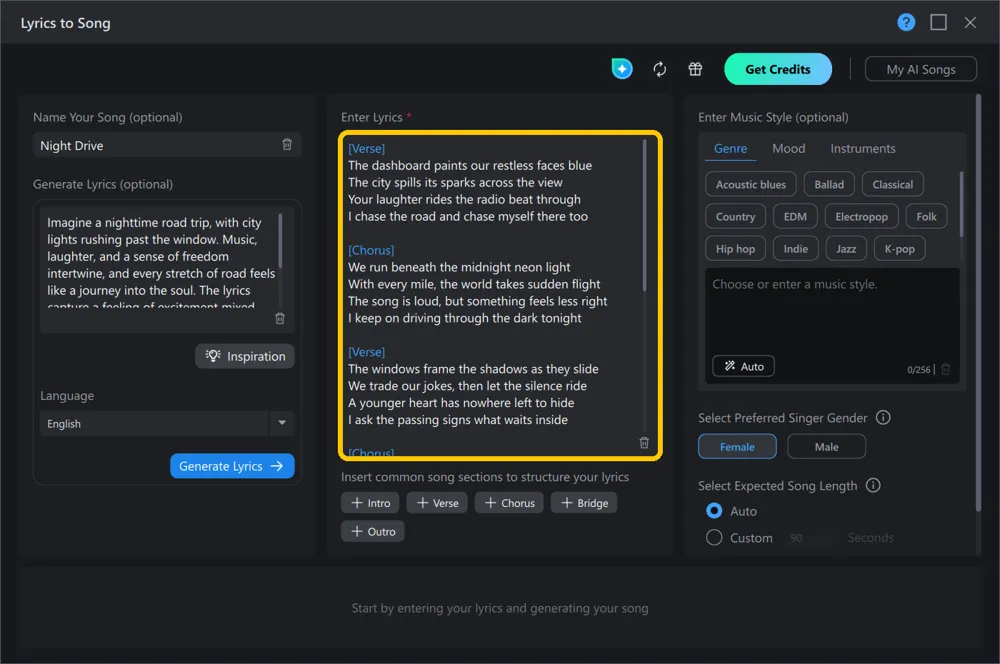Open the English language combo box
This screenshot has width=1000, height=664.
(167, 424)
